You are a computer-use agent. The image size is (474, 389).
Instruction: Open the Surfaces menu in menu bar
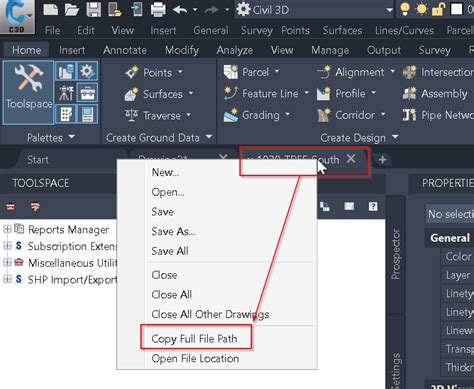point(342,31)
